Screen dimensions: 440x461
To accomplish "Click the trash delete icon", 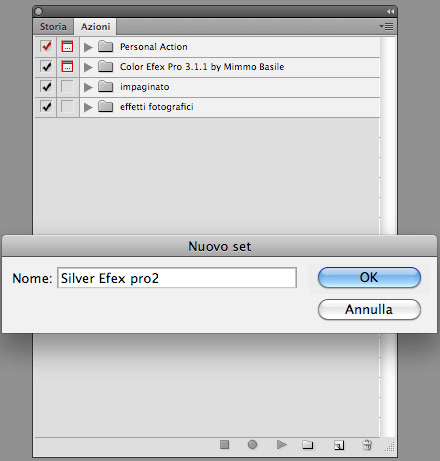I will (367, 445).
